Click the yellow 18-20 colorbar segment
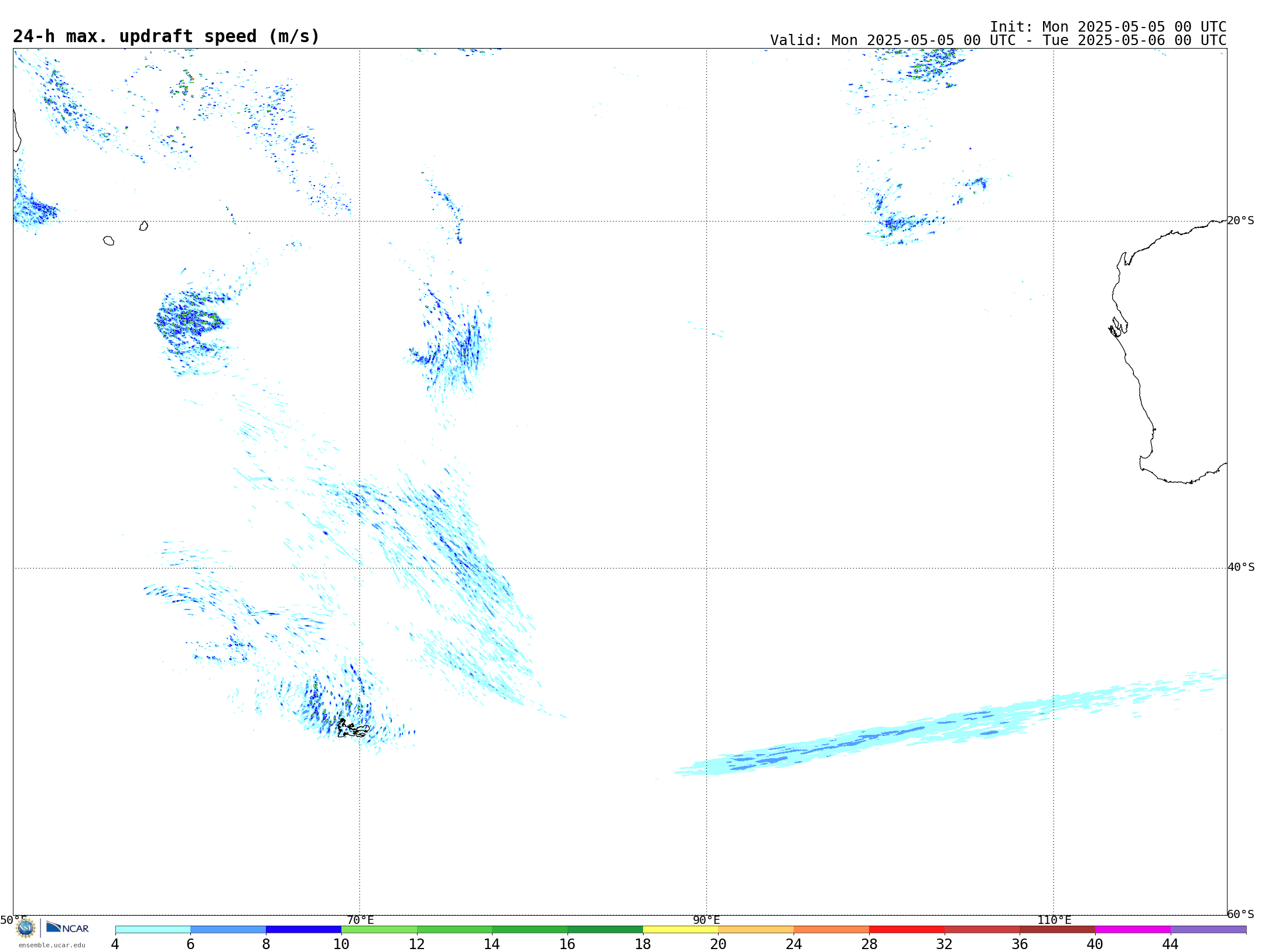1265x952 pixels. point(681,929)
